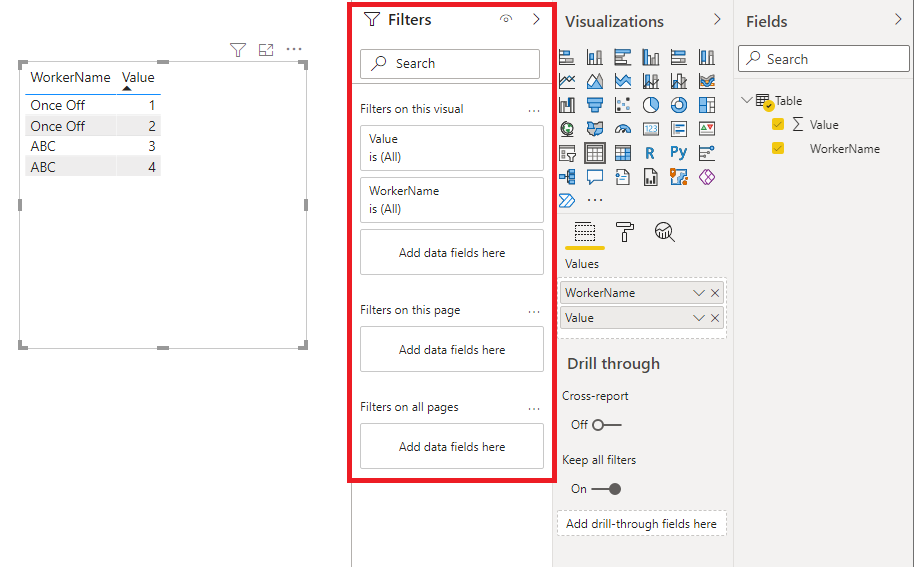Open Focus mode on the table visual
This screenshot has height=567, width=914.
(266, 50)
